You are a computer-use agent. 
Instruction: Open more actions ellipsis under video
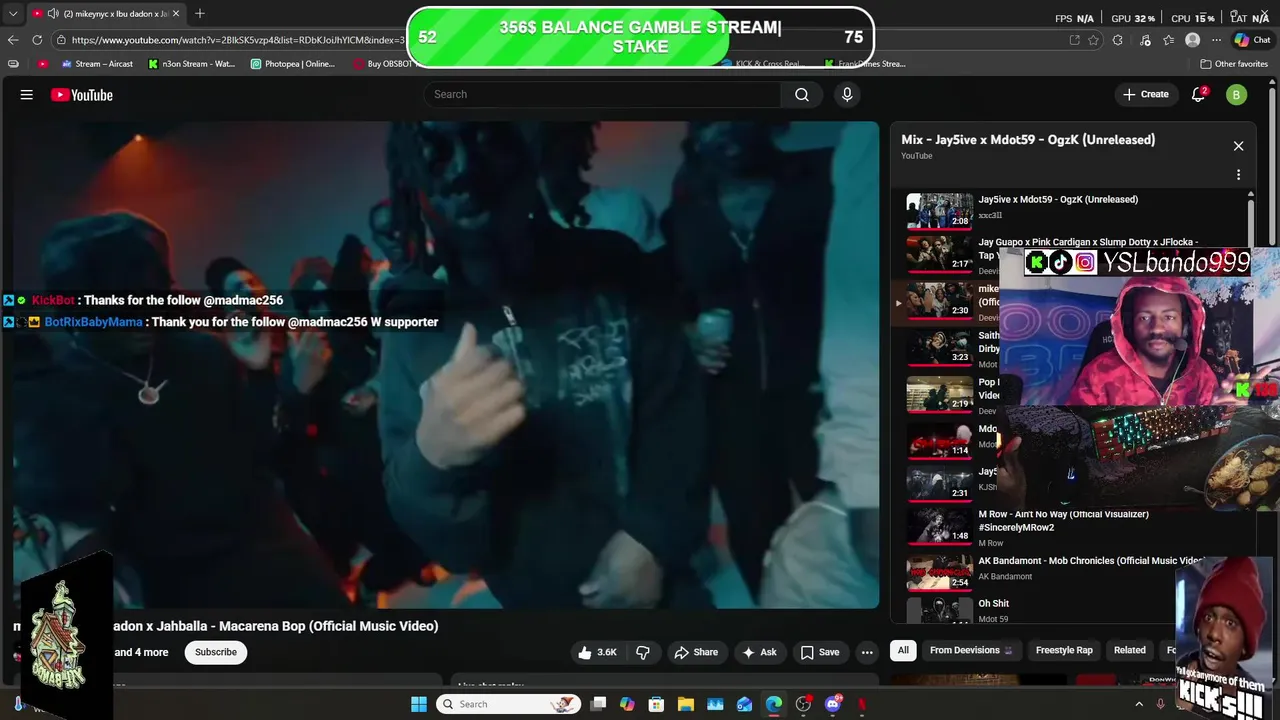point(867,652)
